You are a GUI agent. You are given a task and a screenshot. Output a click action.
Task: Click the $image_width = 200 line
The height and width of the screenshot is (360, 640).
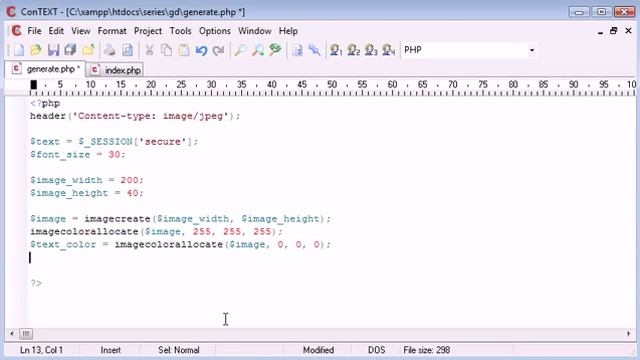[x=87, y=180]
